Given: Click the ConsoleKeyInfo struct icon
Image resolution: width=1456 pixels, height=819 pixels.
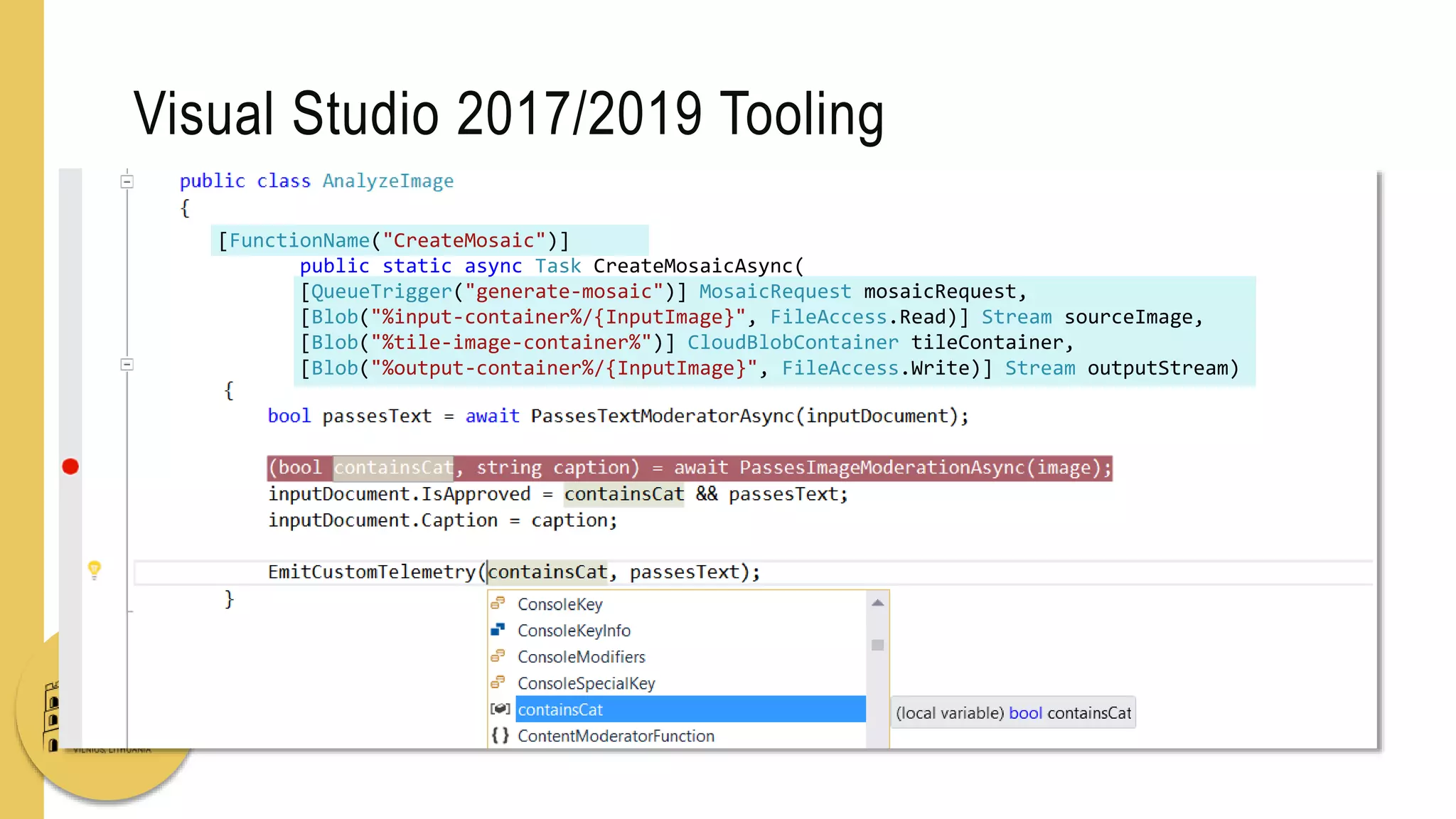Looking at the screenshot, I should point(498,630).
